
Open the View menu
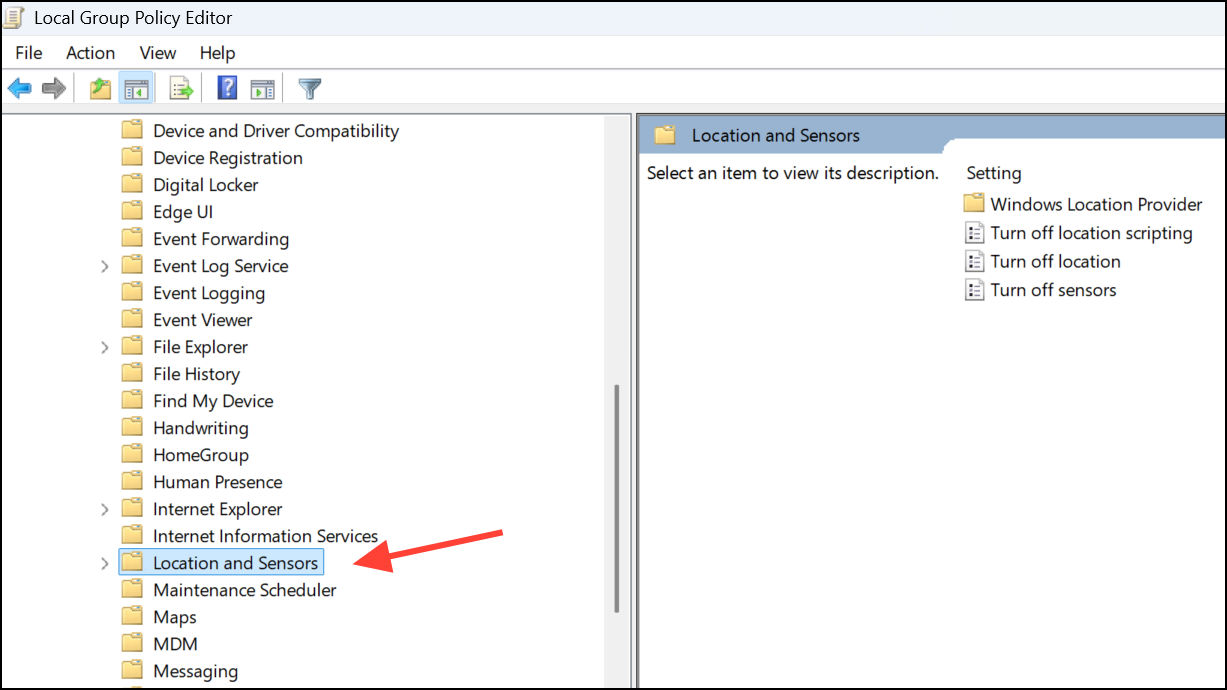158,53
